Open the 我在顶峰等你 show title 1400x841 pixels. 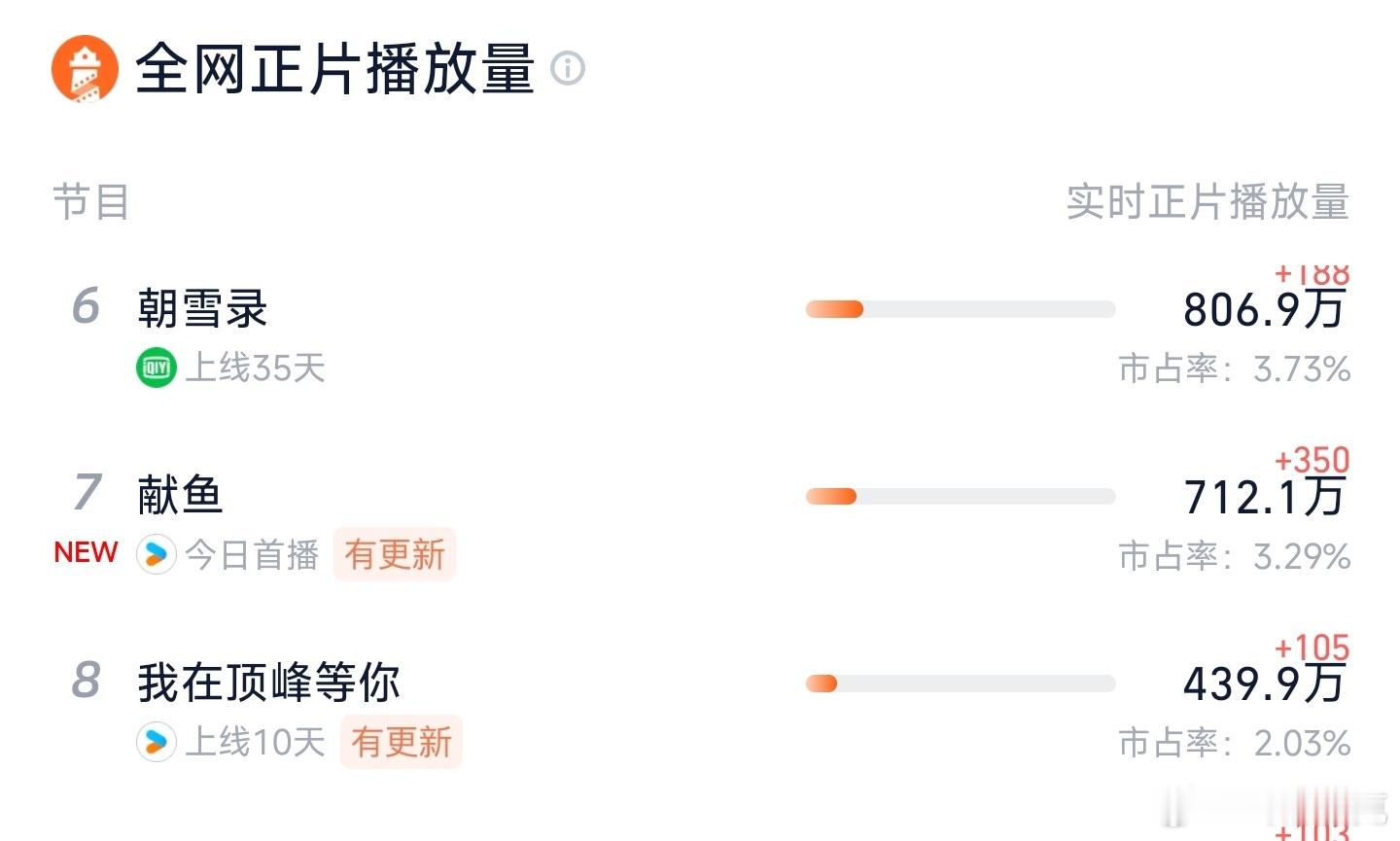point(268,682)
